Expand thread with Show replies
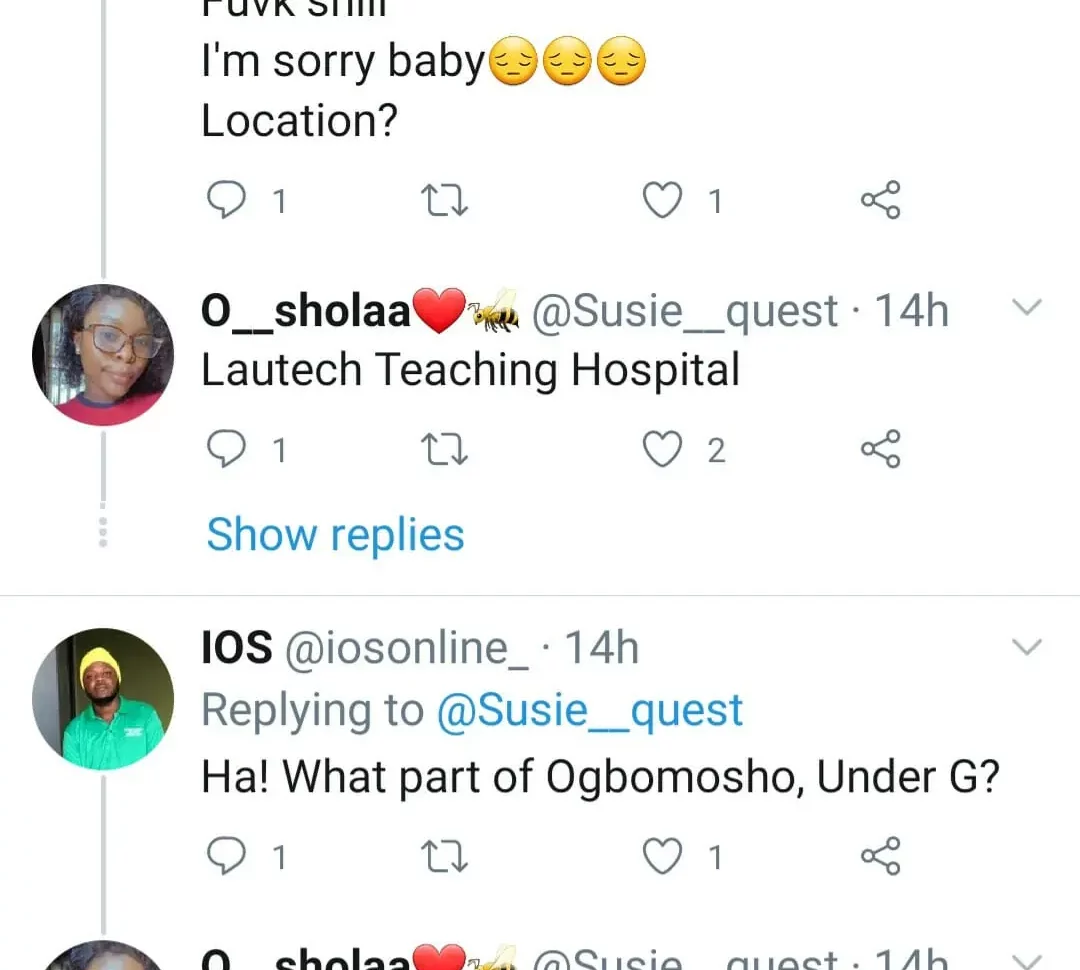Image resolution: width=1080 pixels, height=970 pixels. (335, 534)
